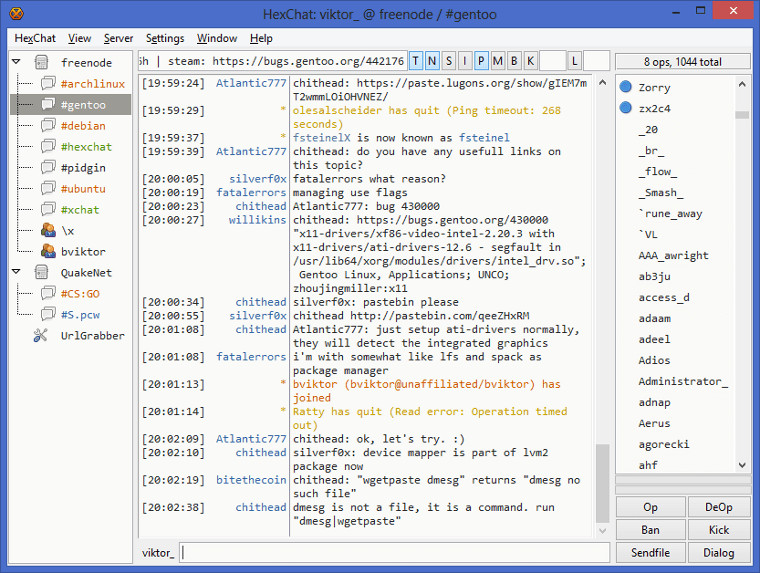Toggle the P private channel mode
The width and height of the screenshot is (760, 573).
click(481, 61)
